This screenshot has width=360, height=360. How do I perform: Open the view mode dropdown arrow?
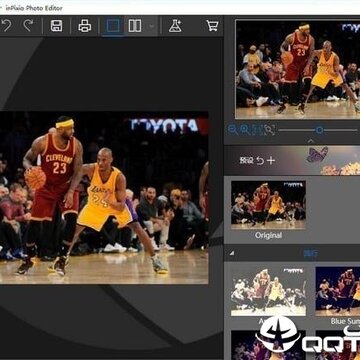pos(152,26)
